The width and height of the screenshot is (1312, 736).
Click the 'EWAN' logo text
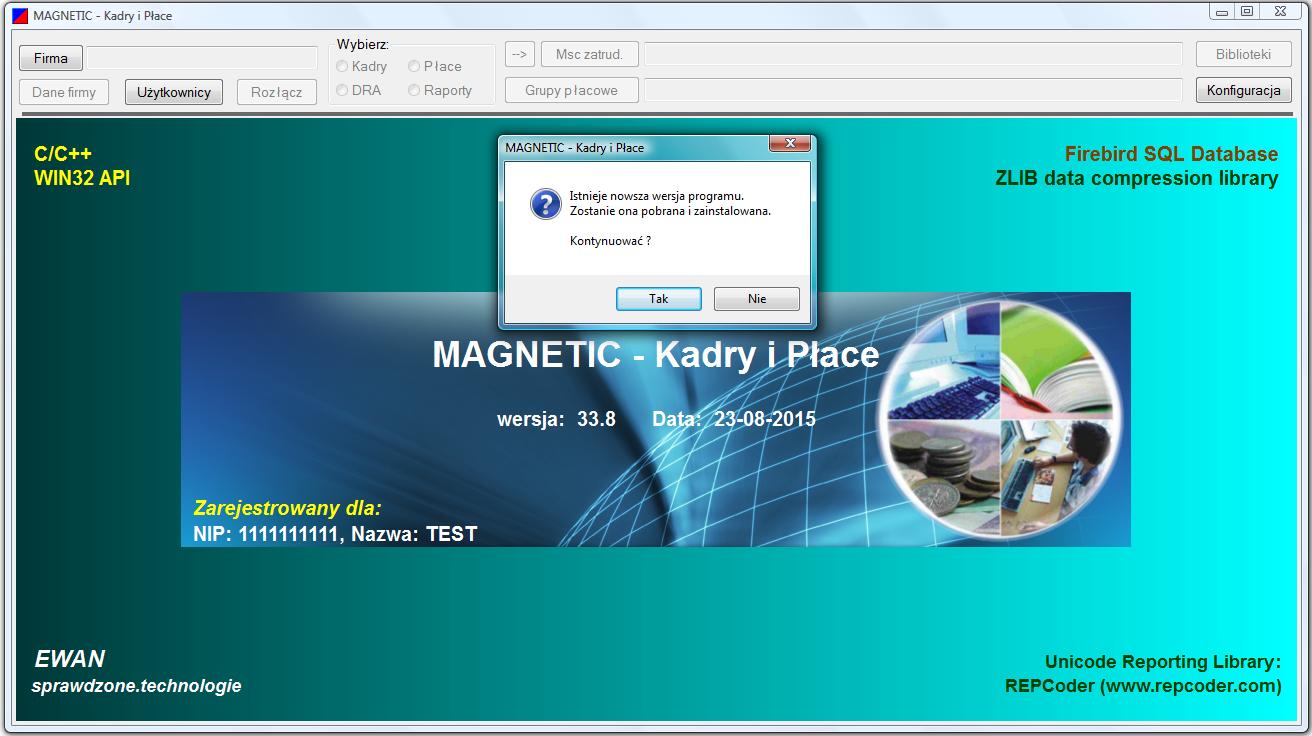pos(70,659)
